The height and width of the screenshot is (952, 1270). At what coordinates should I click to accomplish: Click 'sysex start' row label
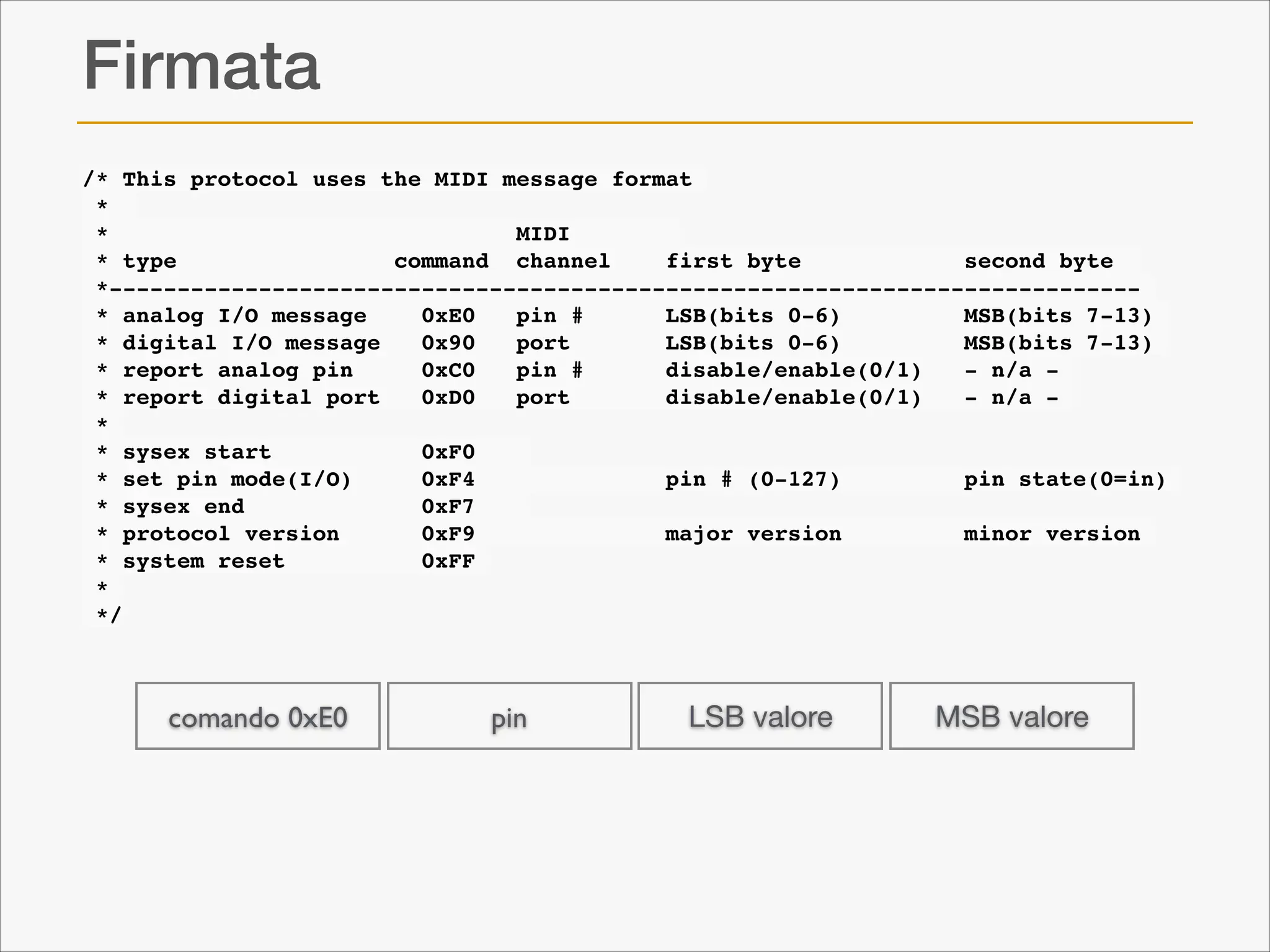pos(197,452)
